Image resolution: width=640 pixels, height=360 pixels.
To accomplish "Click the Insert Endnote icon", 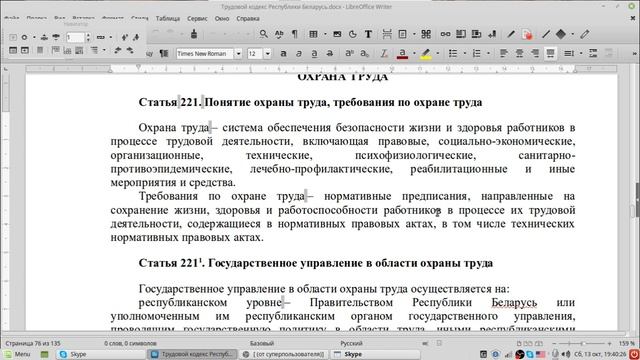I will coord(476,34).
